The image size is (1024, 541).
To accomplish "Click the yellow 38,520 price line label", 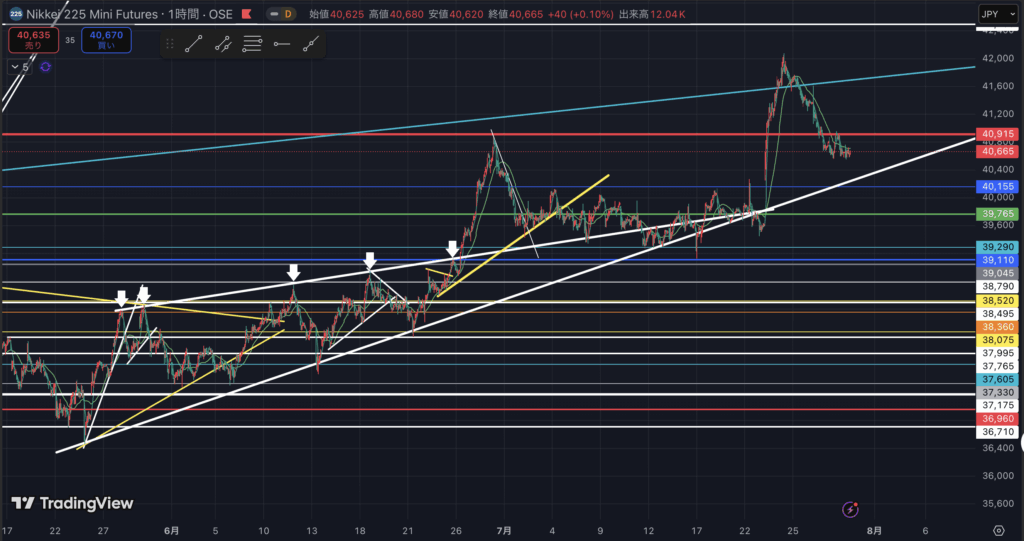I will coord(997,301).
